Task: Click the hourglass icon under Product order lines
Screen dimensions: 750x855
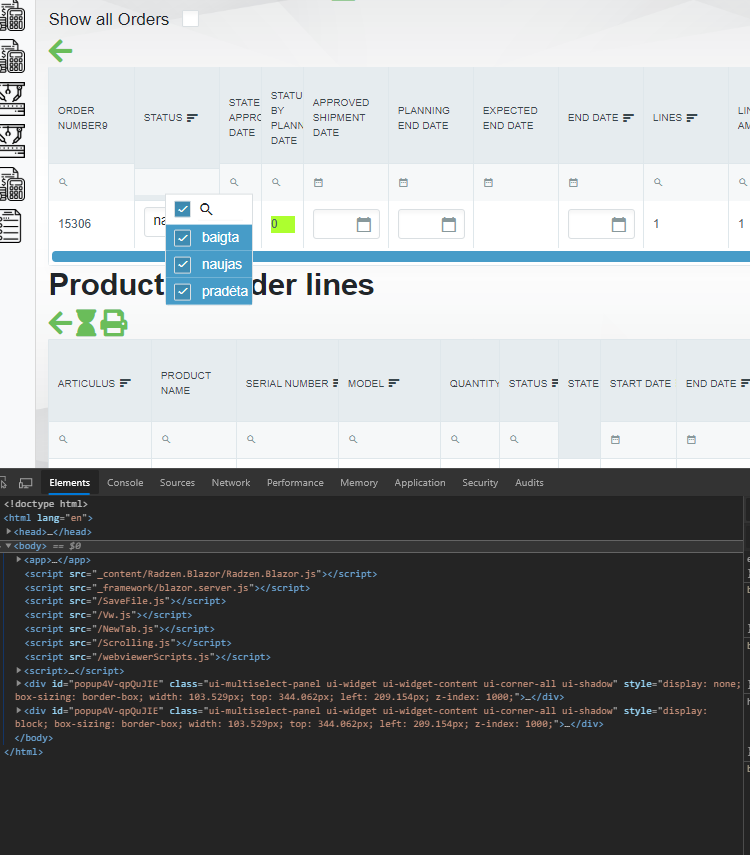Action: (x=87, y=322)
